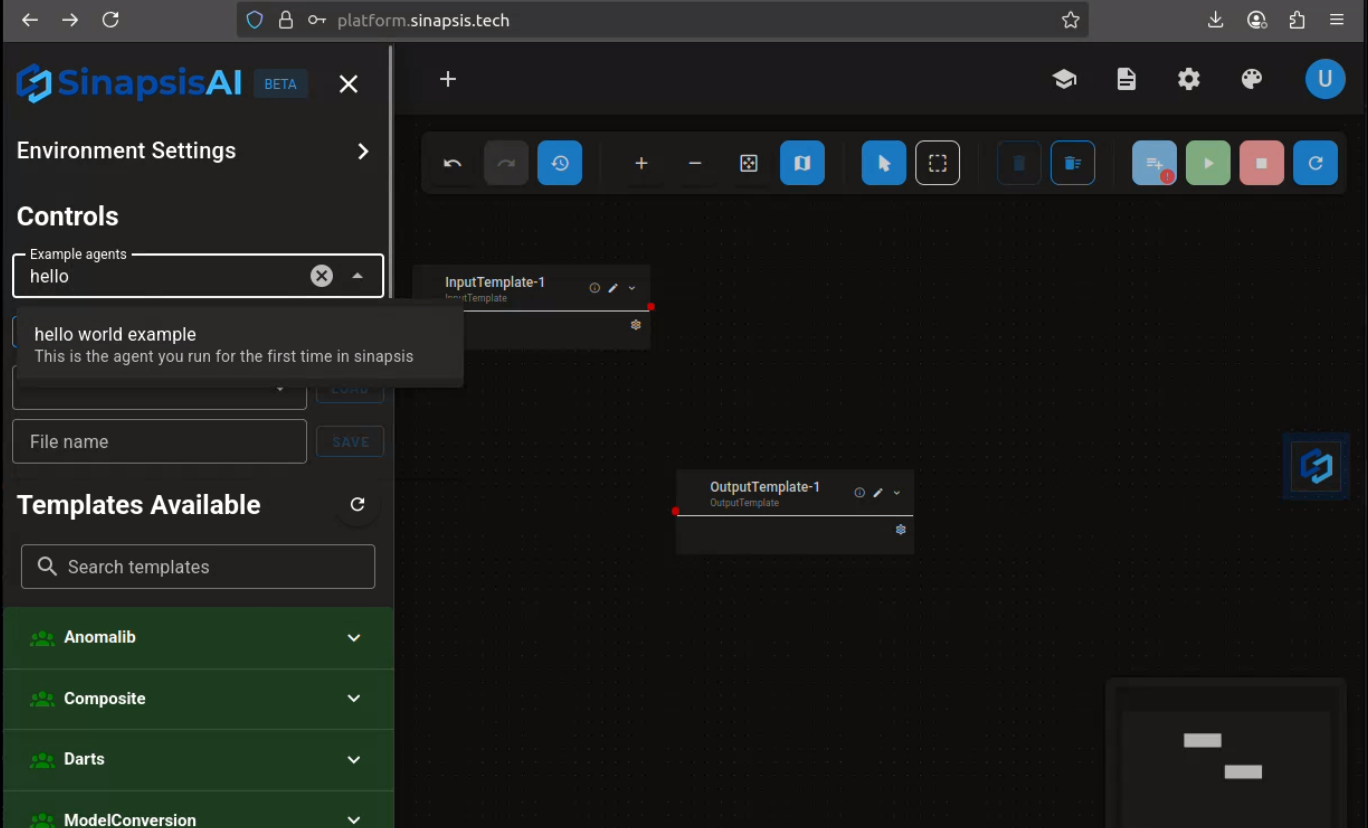Add a new tab with plus button

pyautogui.click(x=448, y=79)
